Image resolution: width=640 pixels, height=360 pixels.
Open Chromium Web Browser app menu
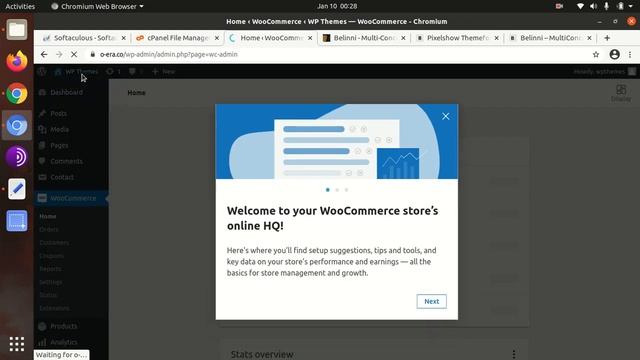pos(98,6)
